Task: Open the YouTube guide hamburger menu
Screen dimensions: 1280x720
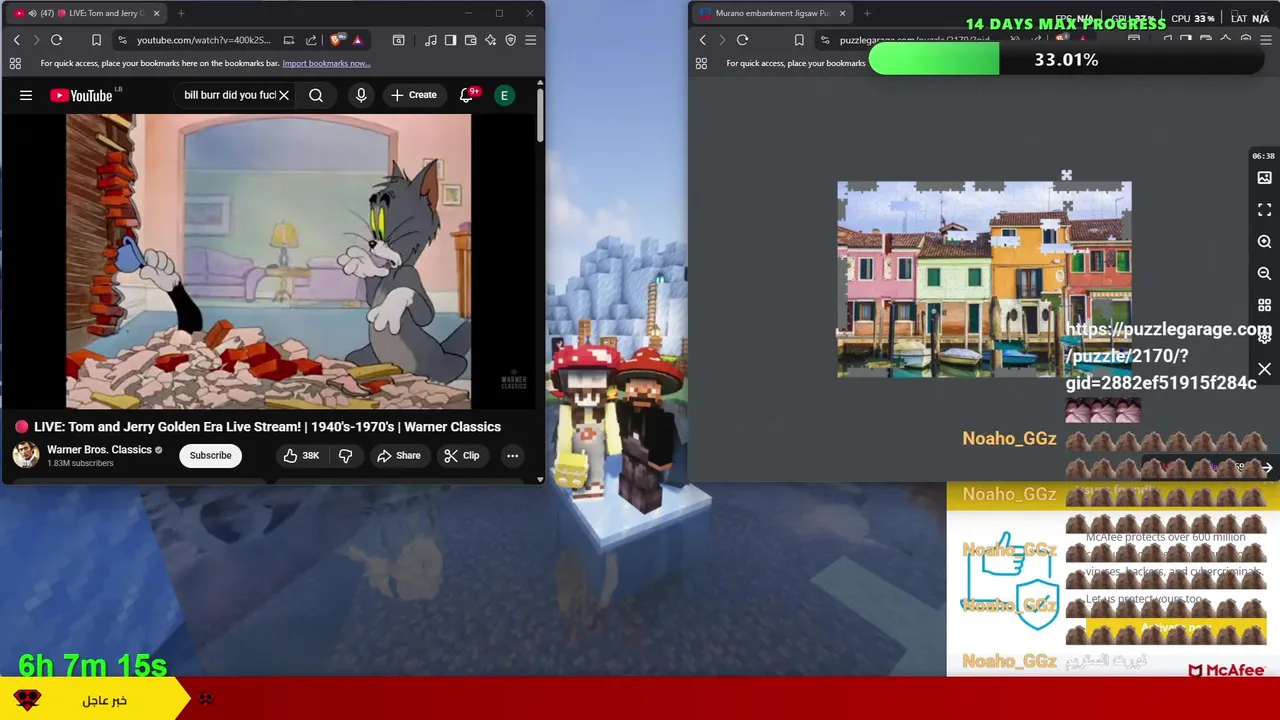Action: 26,95
